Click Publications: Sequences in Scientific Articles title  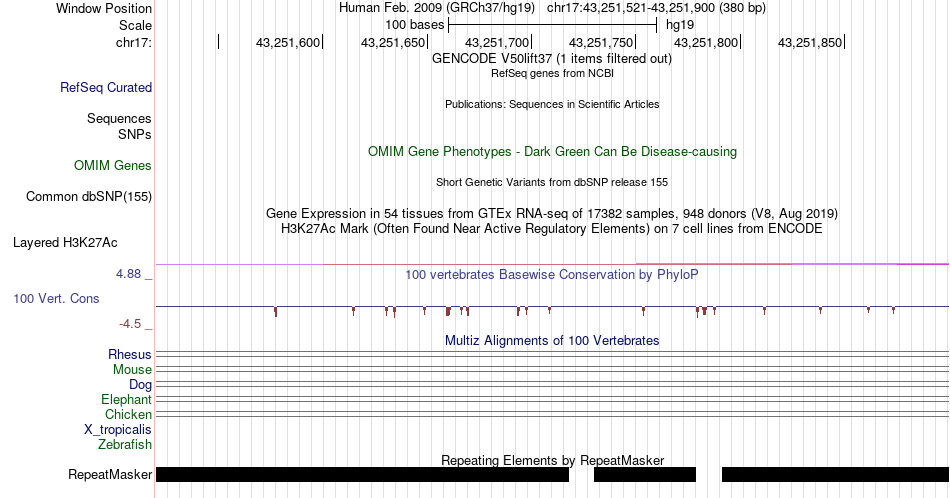pyautogui.click(x=552, y=104)
